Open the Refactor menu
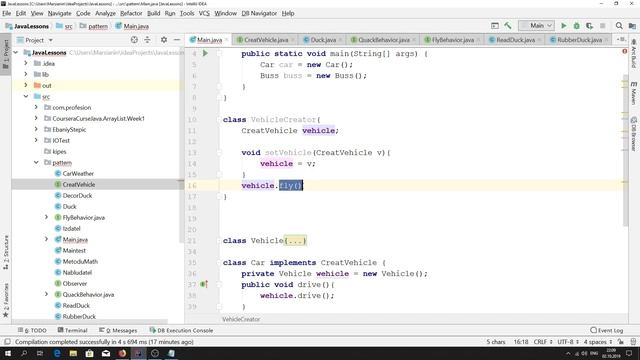Viewport: 640px width, 360px height. click(131, 13)
